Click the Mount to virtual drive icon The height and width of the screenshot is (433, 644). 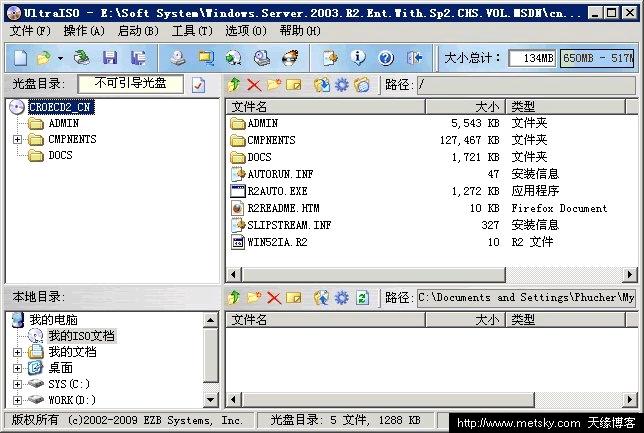coord(262,58)
